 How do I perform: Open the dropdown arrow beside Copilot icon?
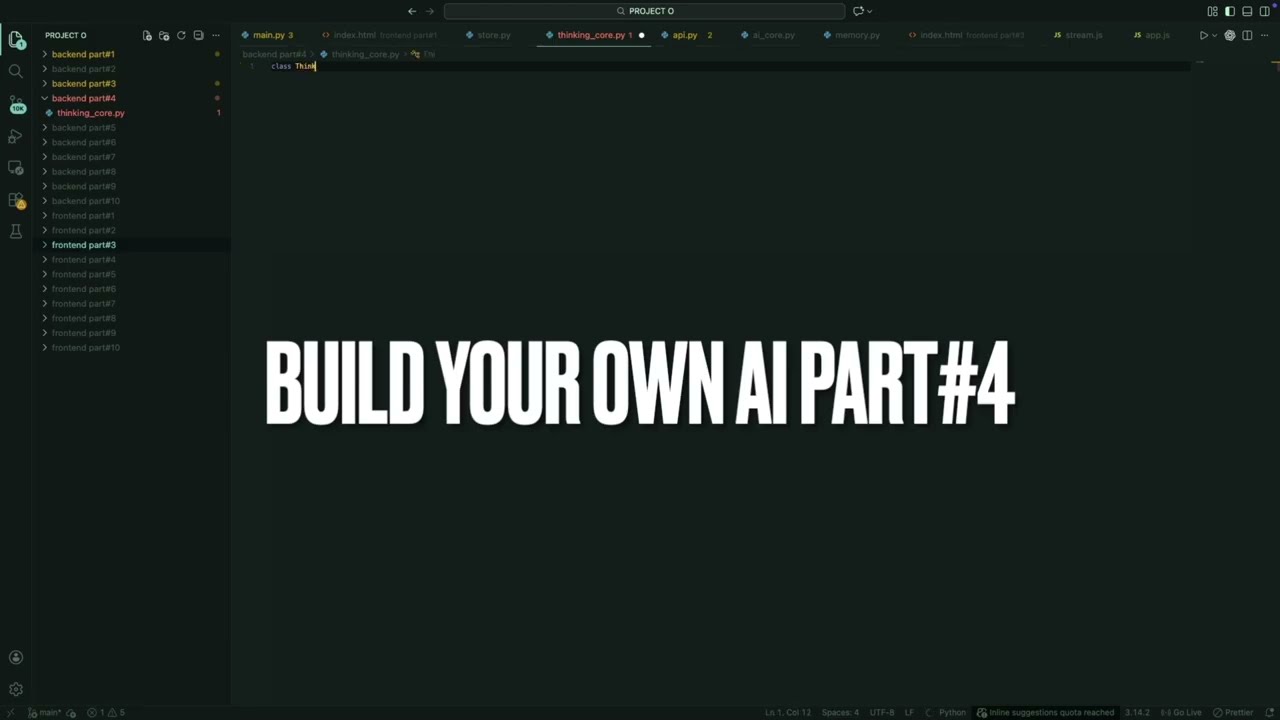(870, 11)
